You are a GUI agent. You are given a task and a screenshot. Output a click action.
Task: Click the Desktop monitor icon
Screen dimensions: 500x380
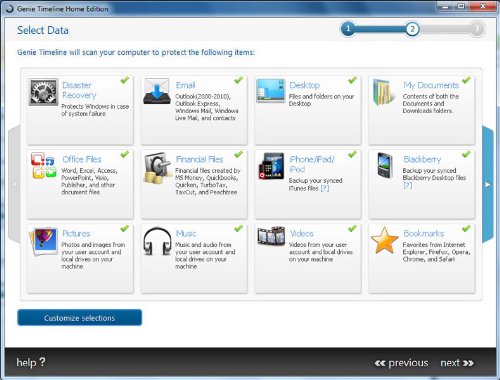click(x=271, y=90)
